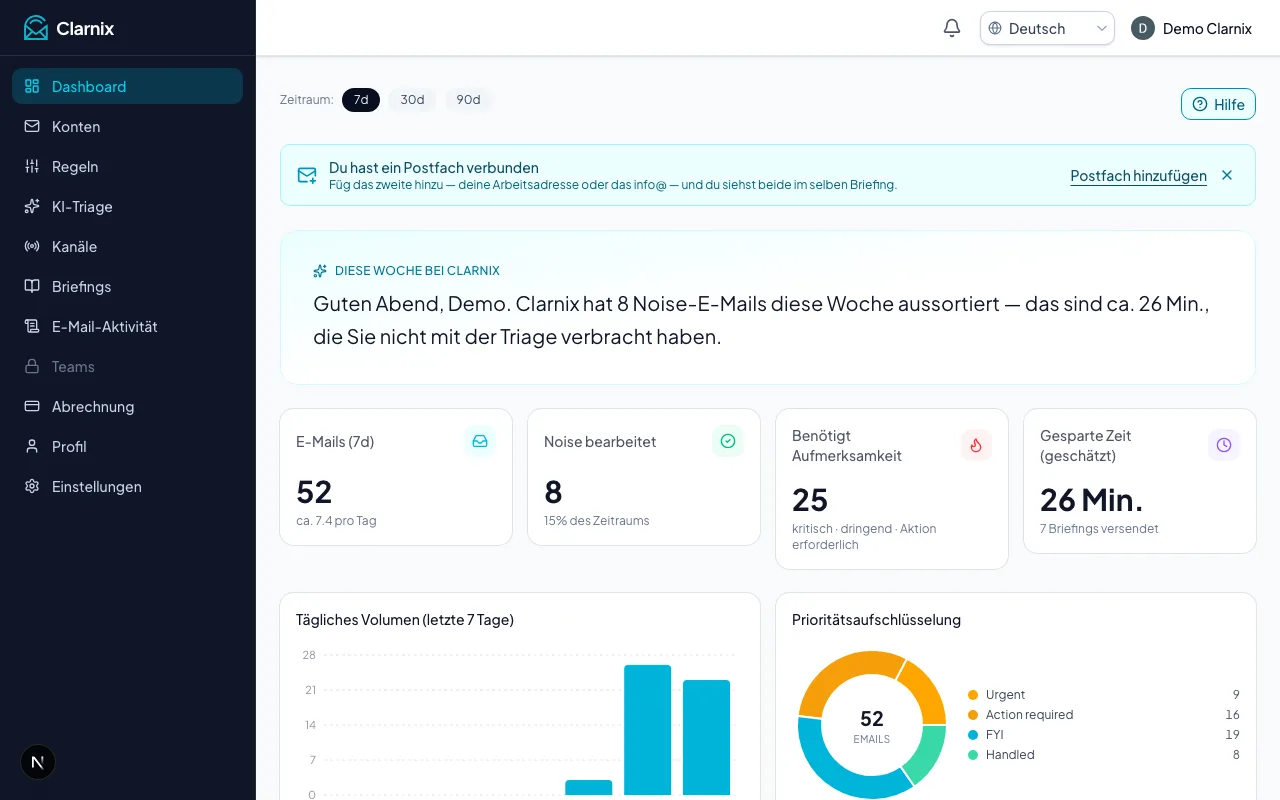
Task: Go to Dashboard in the sidebar
Action: coord(127,86)
